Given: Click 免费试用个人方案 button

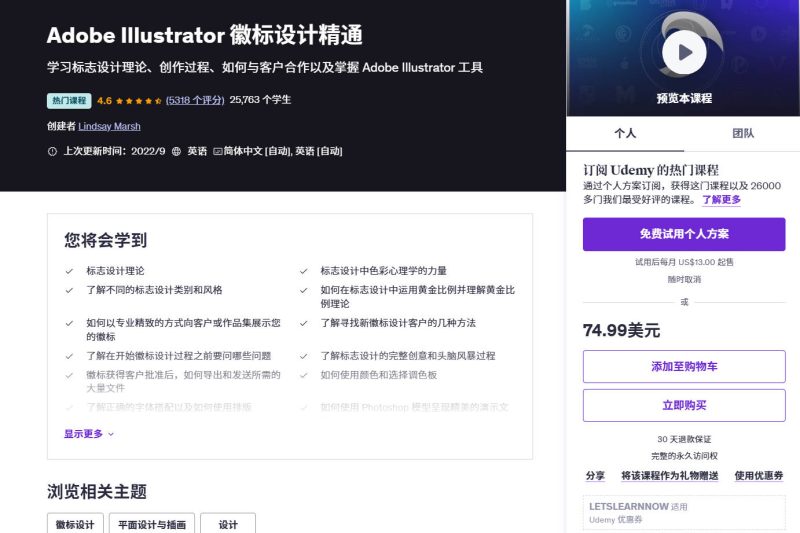Looking at the screenshot, I should pos(684,234).
